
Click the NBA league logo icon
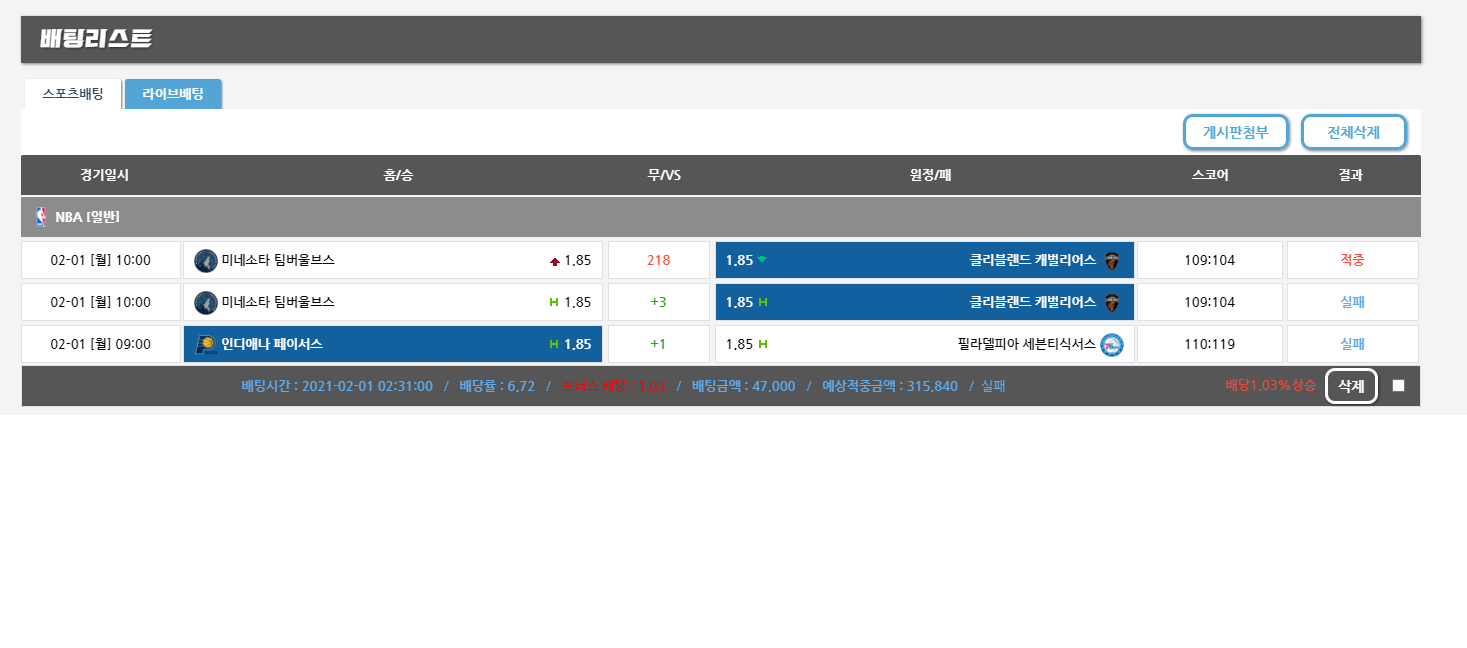(x=41, y=217)
